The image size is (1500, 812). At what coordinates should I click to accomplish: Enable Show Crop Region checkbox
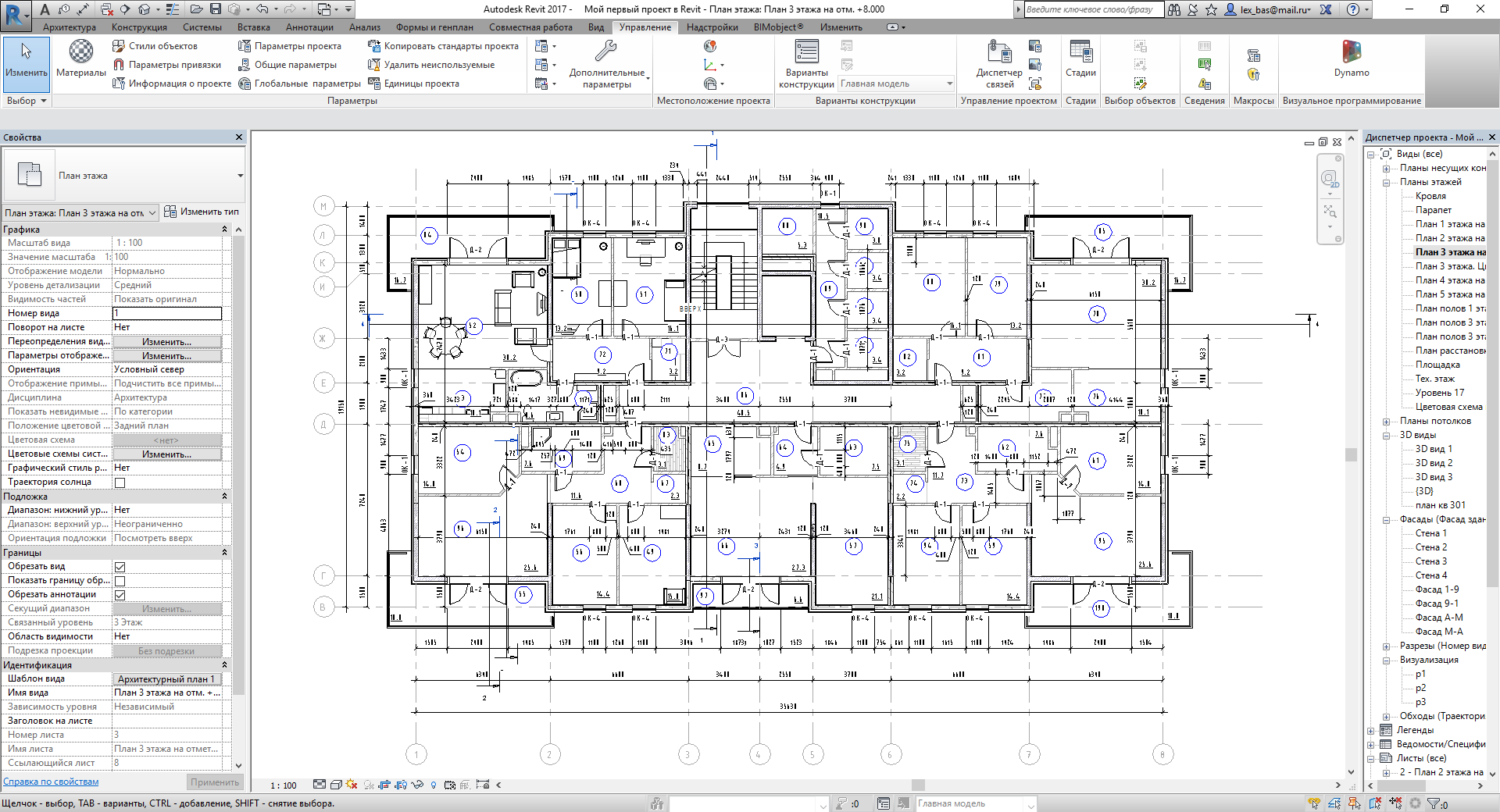[x=120, y=581]
